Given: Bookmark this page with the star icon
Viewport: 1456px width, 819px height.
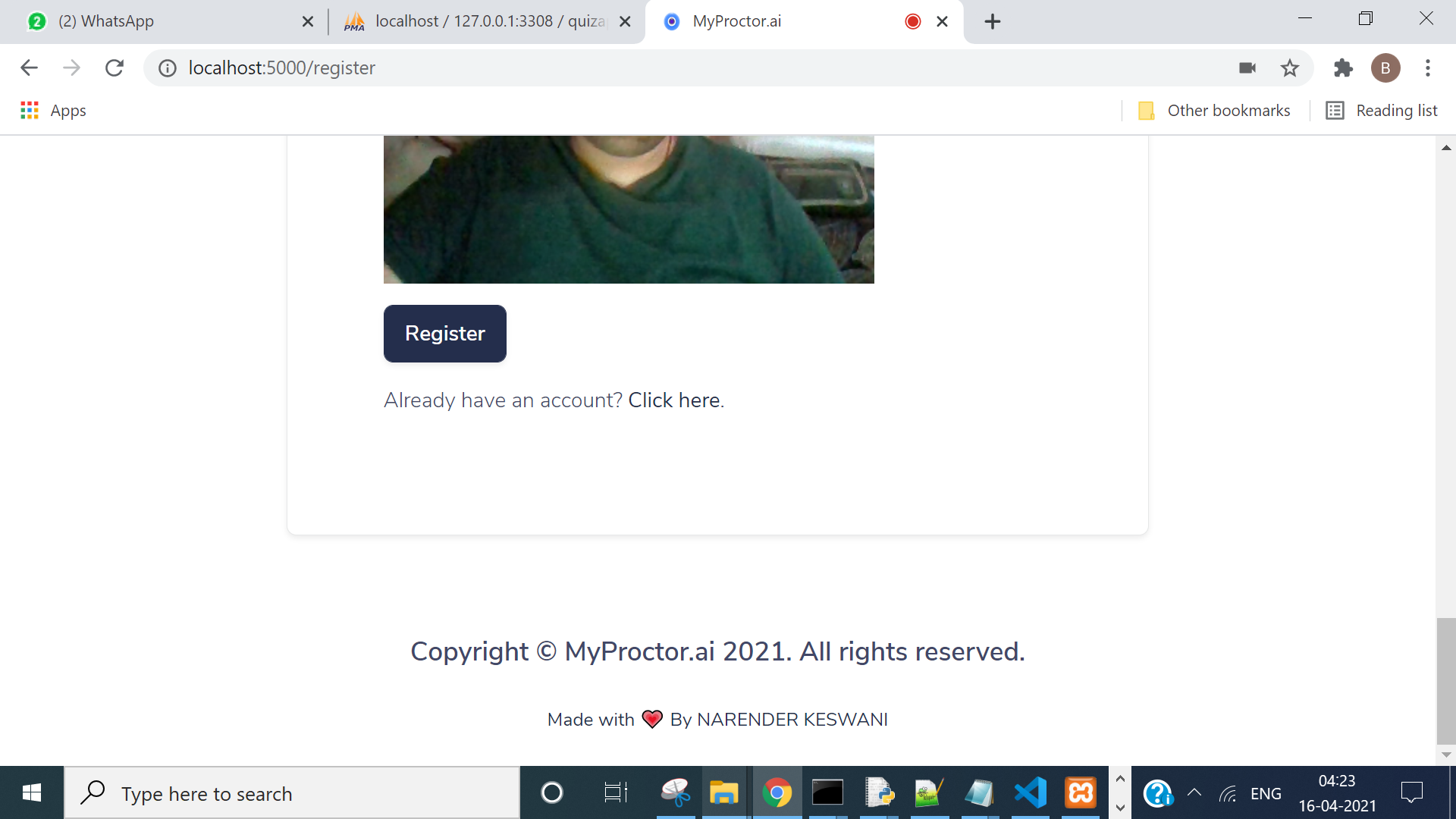Looking at the screenshot, I should coord(1289,68).
